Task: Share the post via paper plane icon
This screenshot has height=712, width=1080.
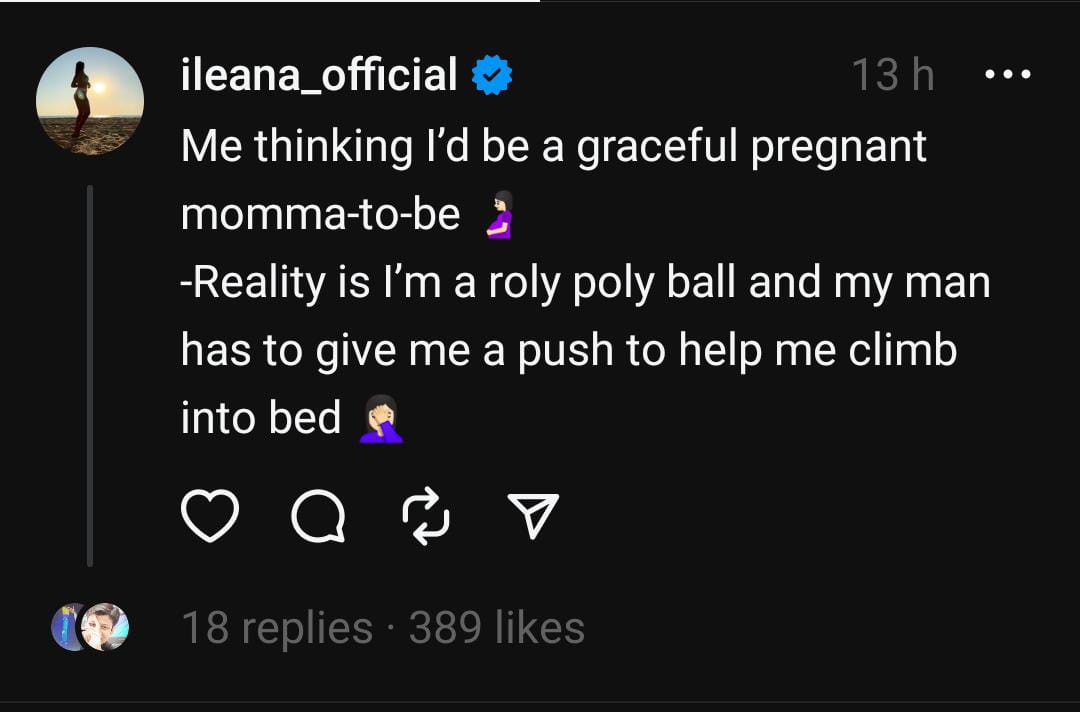Action: click(534, 518)
